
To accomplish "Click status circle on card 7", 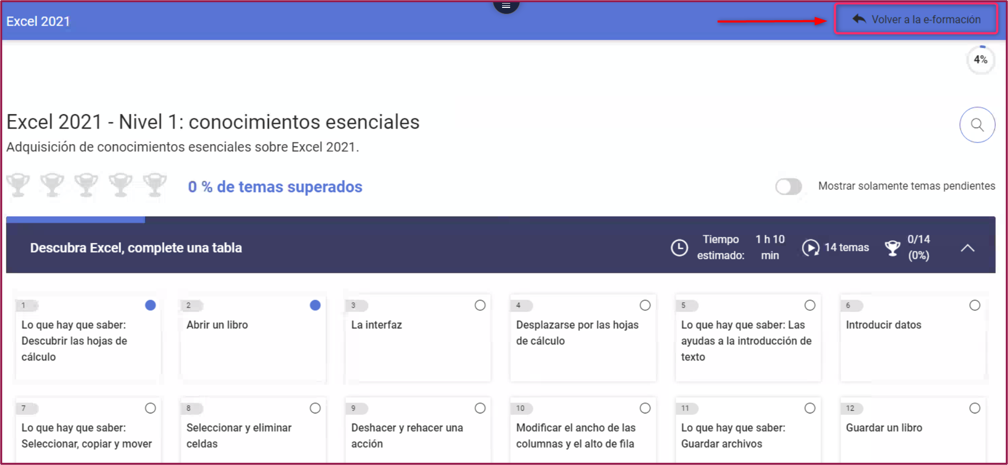I will point(150,408).
